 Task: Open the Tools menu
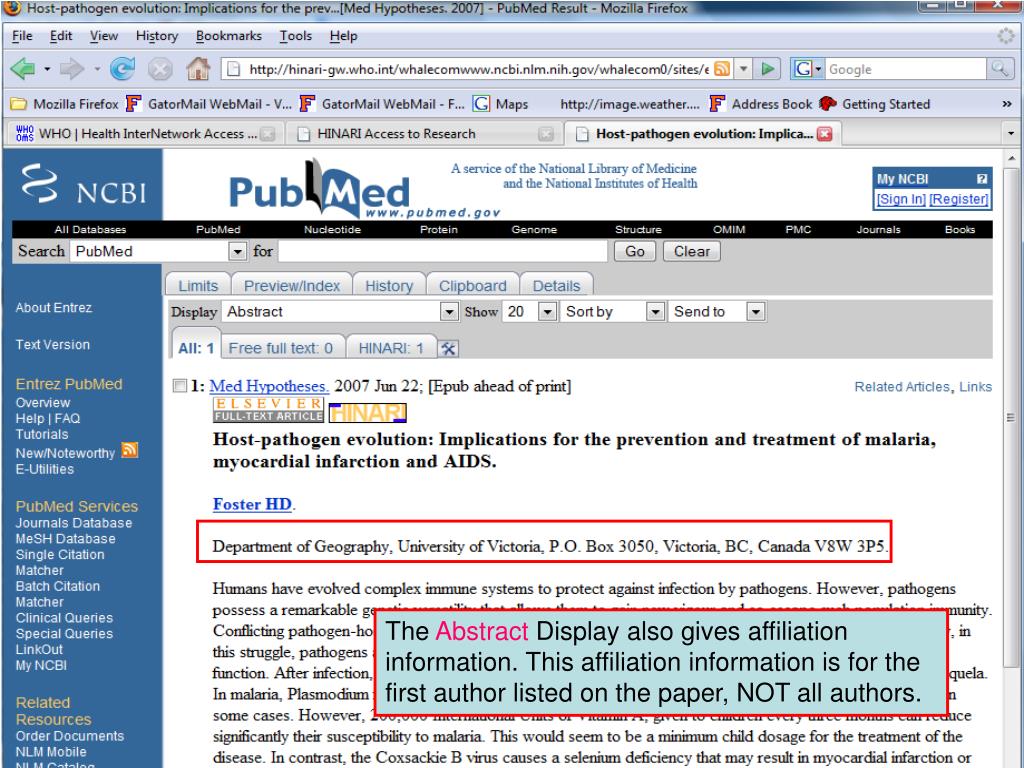[x=296, y=36]
